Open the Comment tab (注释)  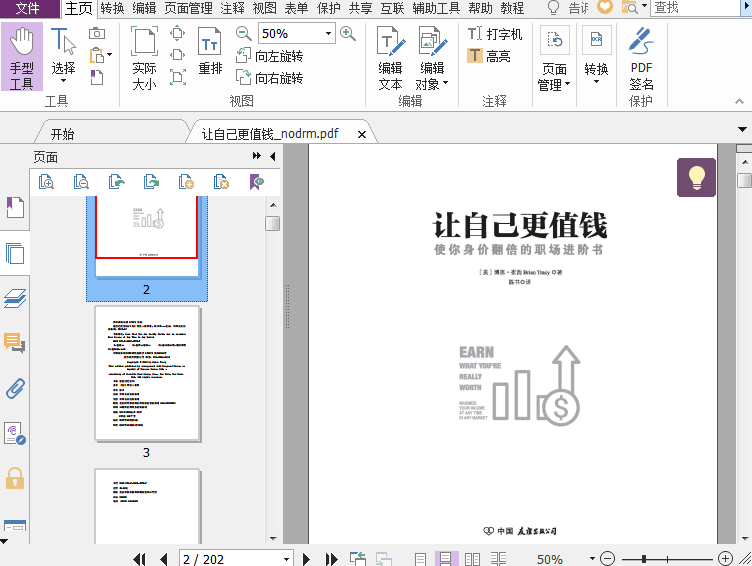tap(233, 8)
